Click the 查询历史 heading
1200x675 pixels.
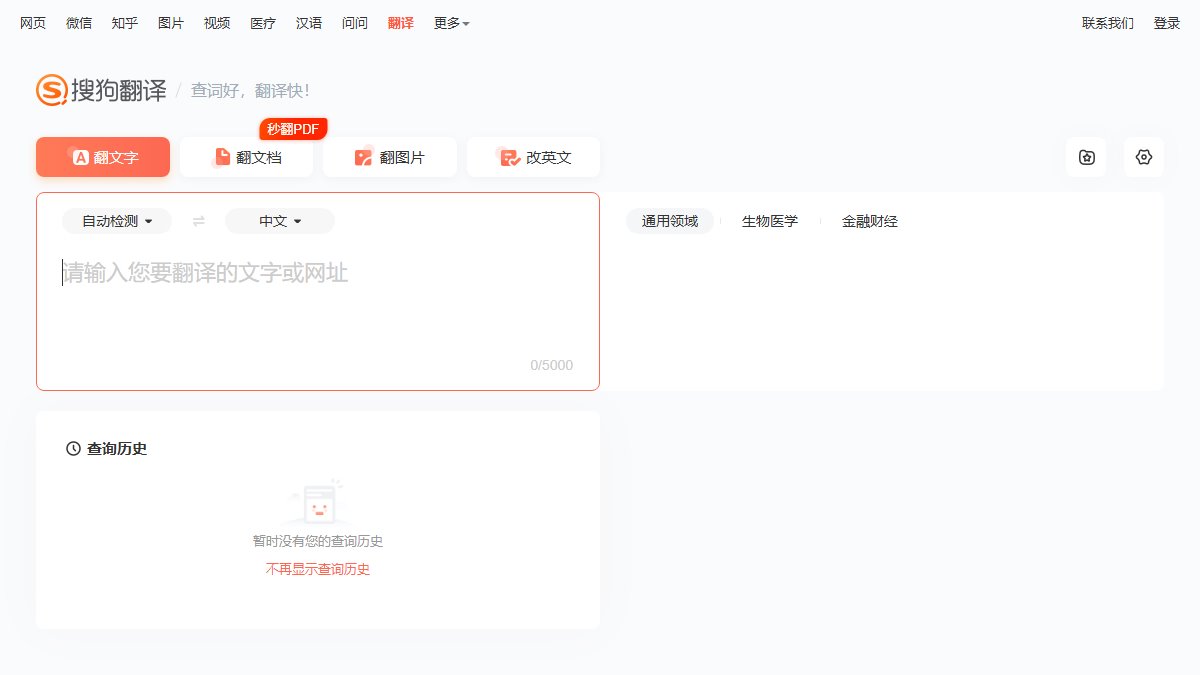[x=117, y=449]
